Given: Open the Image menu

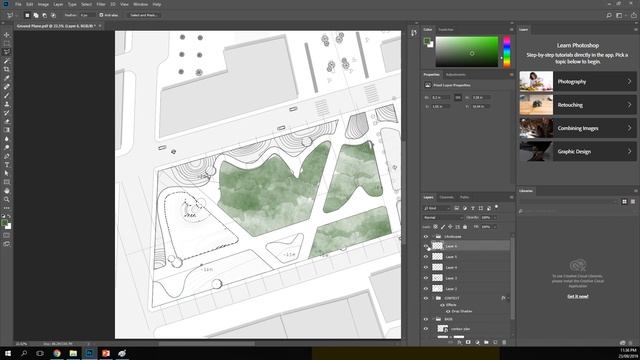Looking at the screenshot, I should click(x=43, y=4).
